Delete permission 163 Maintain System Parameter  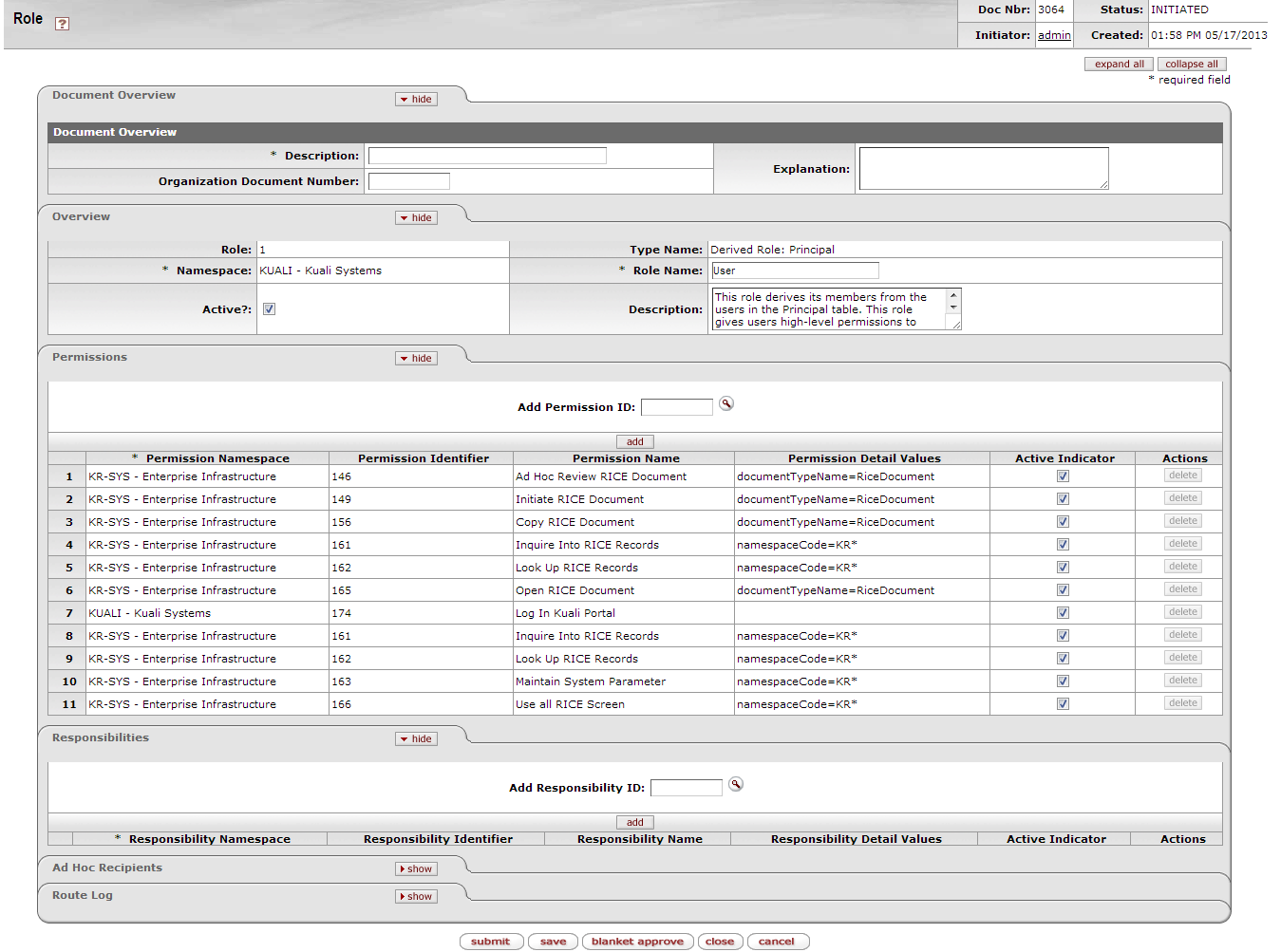pos(1183,681)
